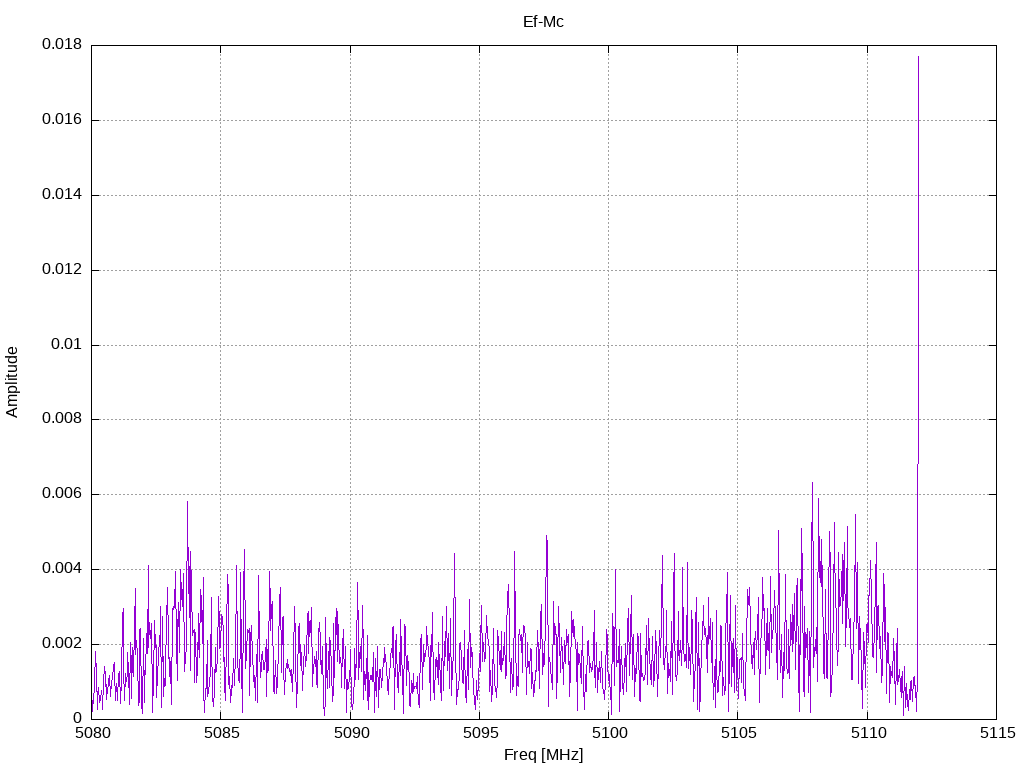Click the x-axis tick label 5095
This screenshot has width=1024, height=768.
(x=480, y=733)
